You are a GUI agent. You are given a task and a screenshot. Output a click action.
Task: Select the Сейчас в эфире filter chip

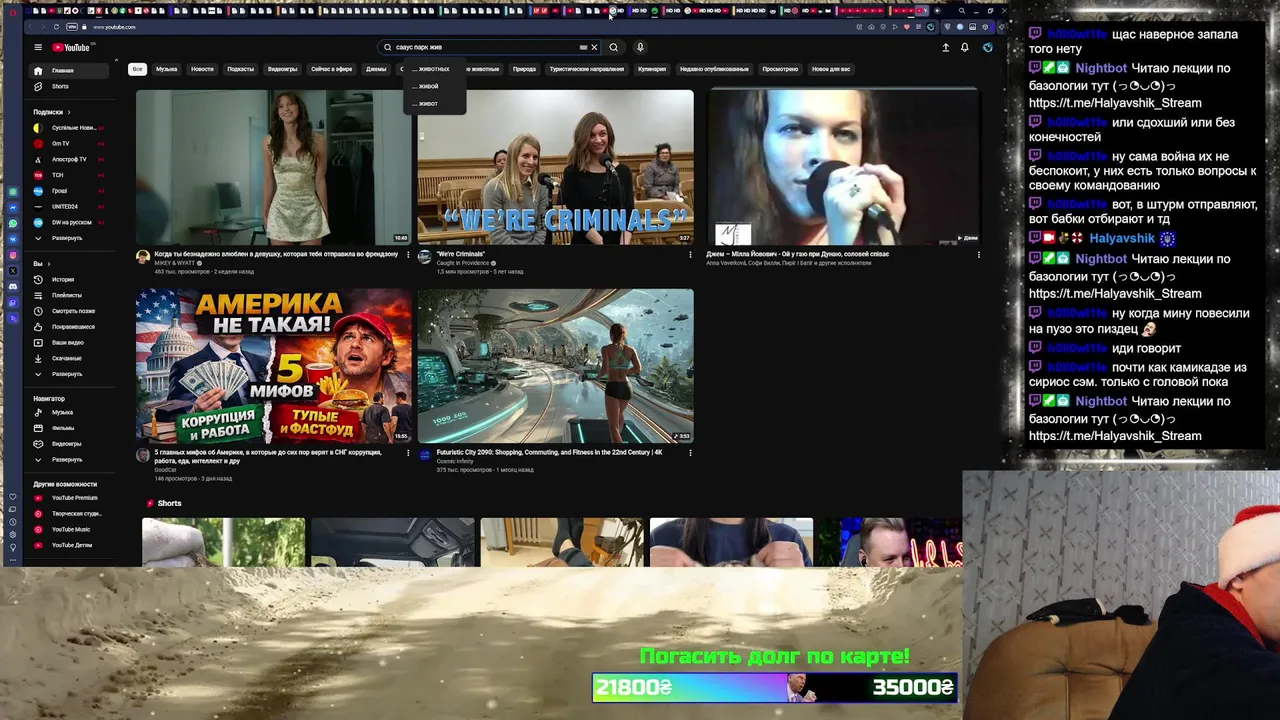[331, 69]
